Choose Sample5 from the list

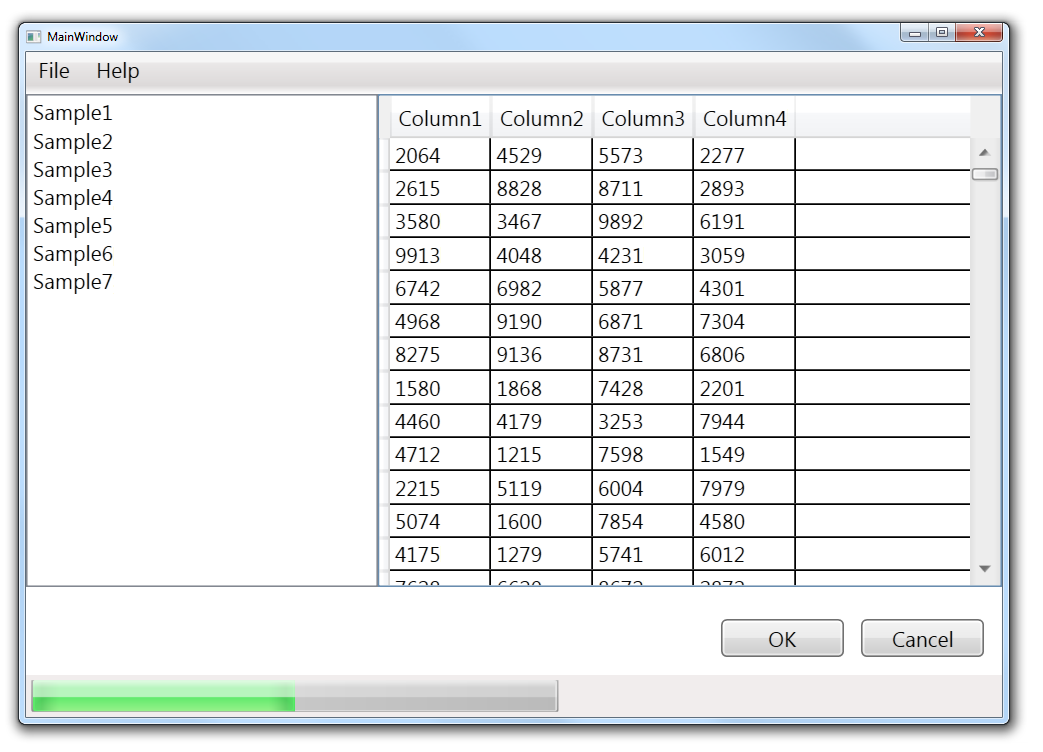73,225
